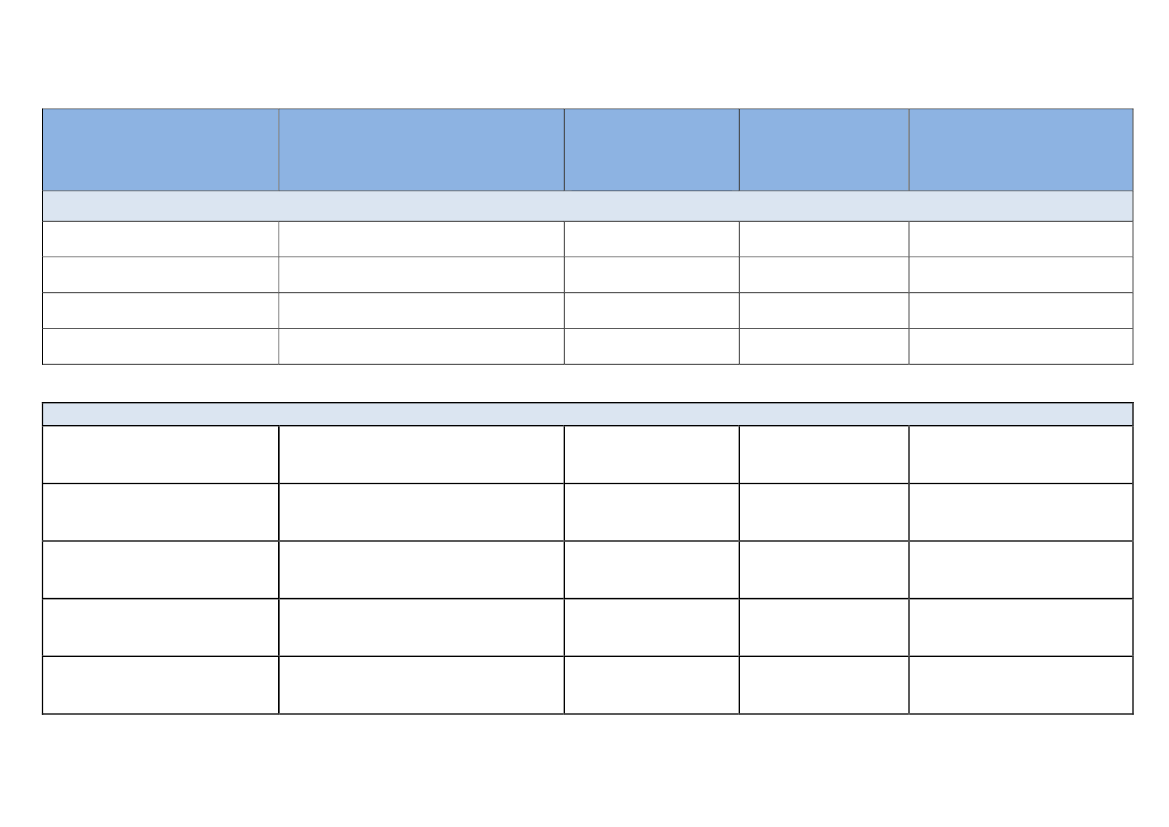Viewport: 1169px width, 827px height.
Task: Click upper table's third white row, third column cell
Action: click(652, 310)
